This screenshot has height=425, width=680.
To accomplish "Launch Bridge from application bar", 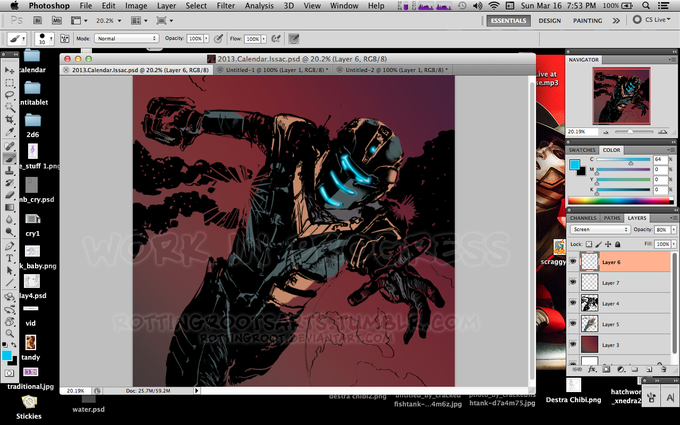I will (x=38, y=20).
